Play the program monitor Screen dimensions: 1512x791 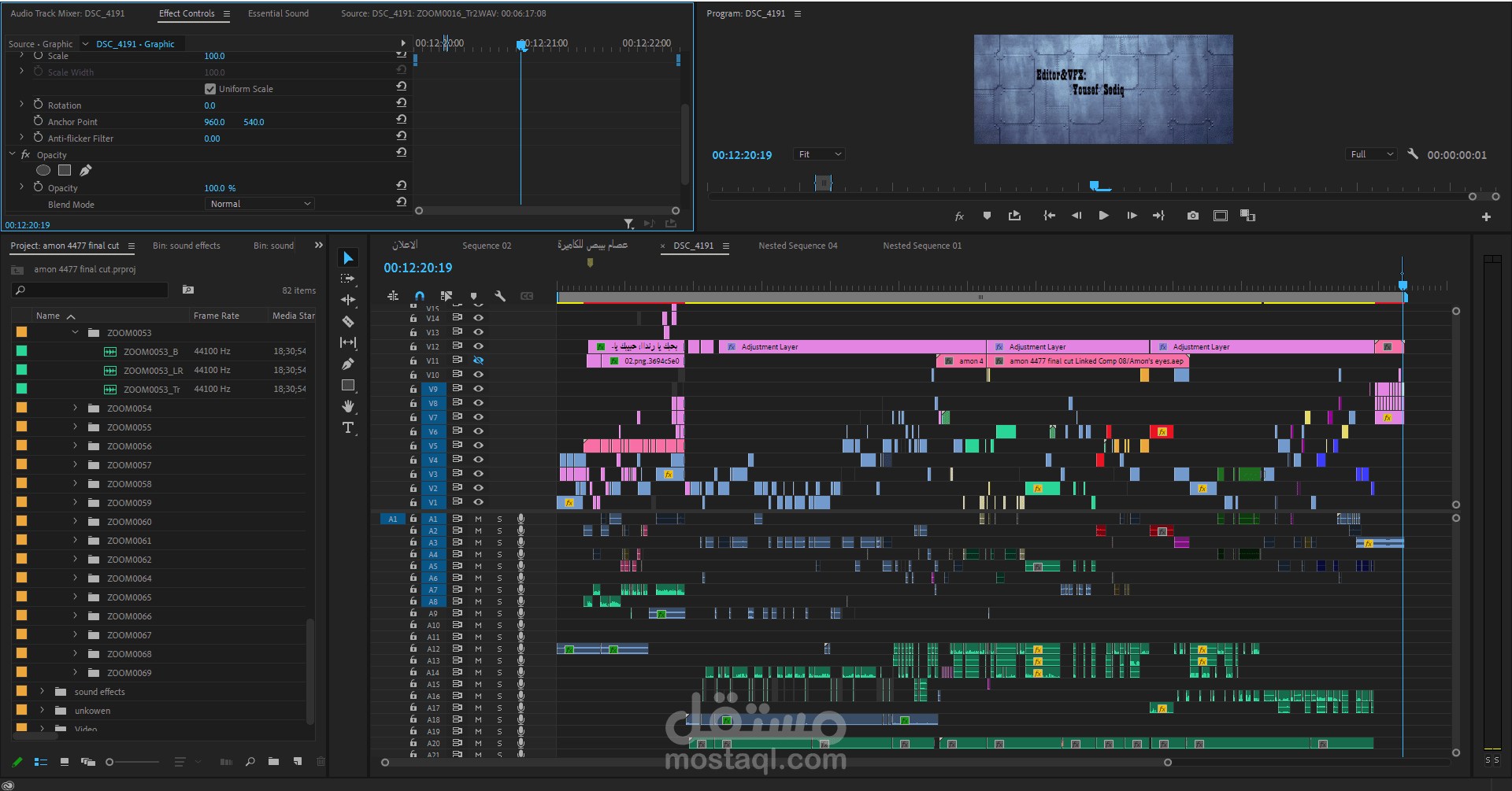tap(1103, 216)
